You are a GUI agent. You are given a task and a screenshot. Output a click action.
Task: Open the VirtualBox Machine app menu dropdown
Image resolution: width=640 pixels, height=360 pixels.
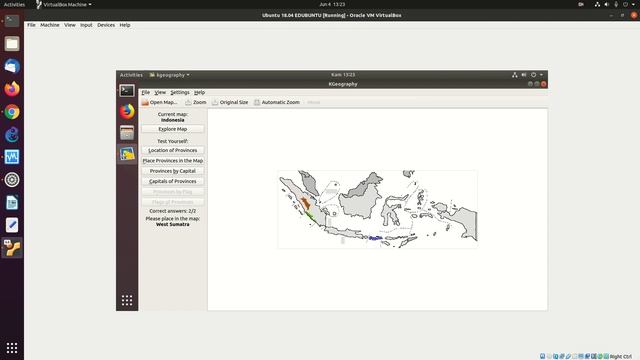tap(64, 4)
